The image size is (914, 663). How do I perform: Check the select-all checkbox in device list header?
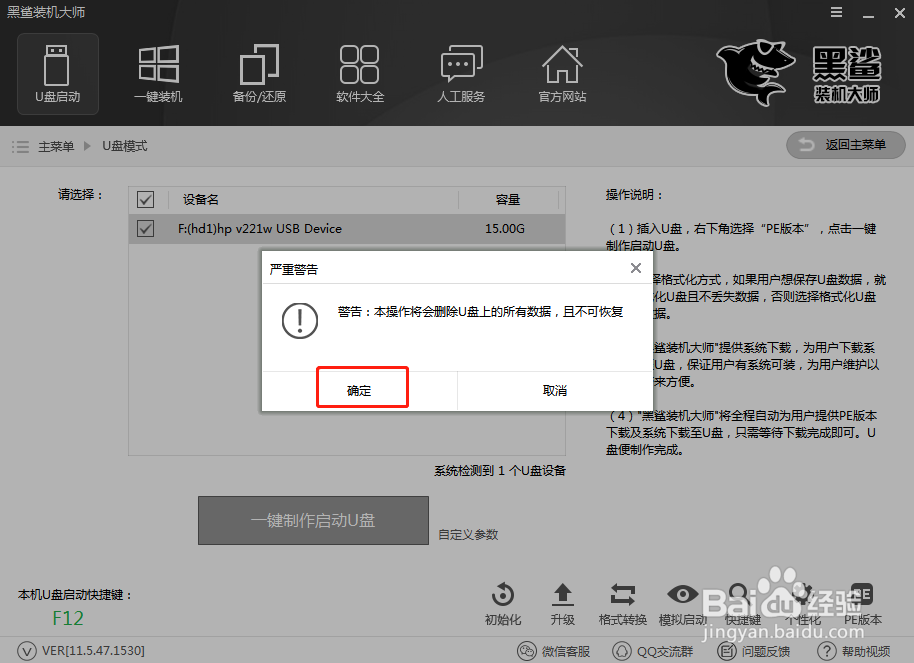(145, 199)
